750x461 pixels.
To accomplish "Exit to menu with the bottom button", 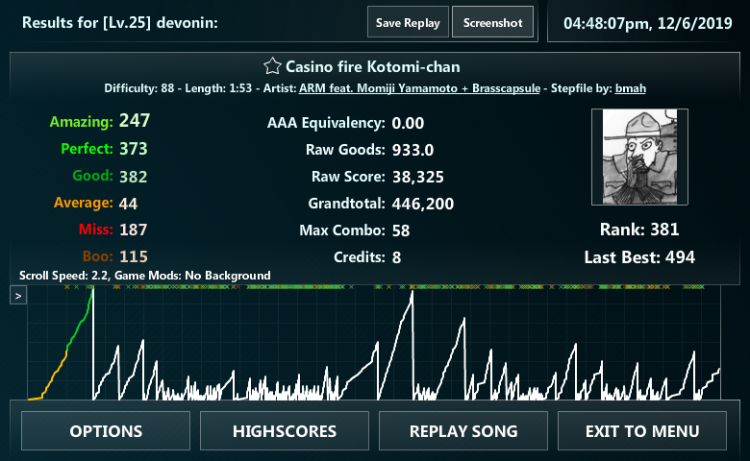I will coord(642,432).
